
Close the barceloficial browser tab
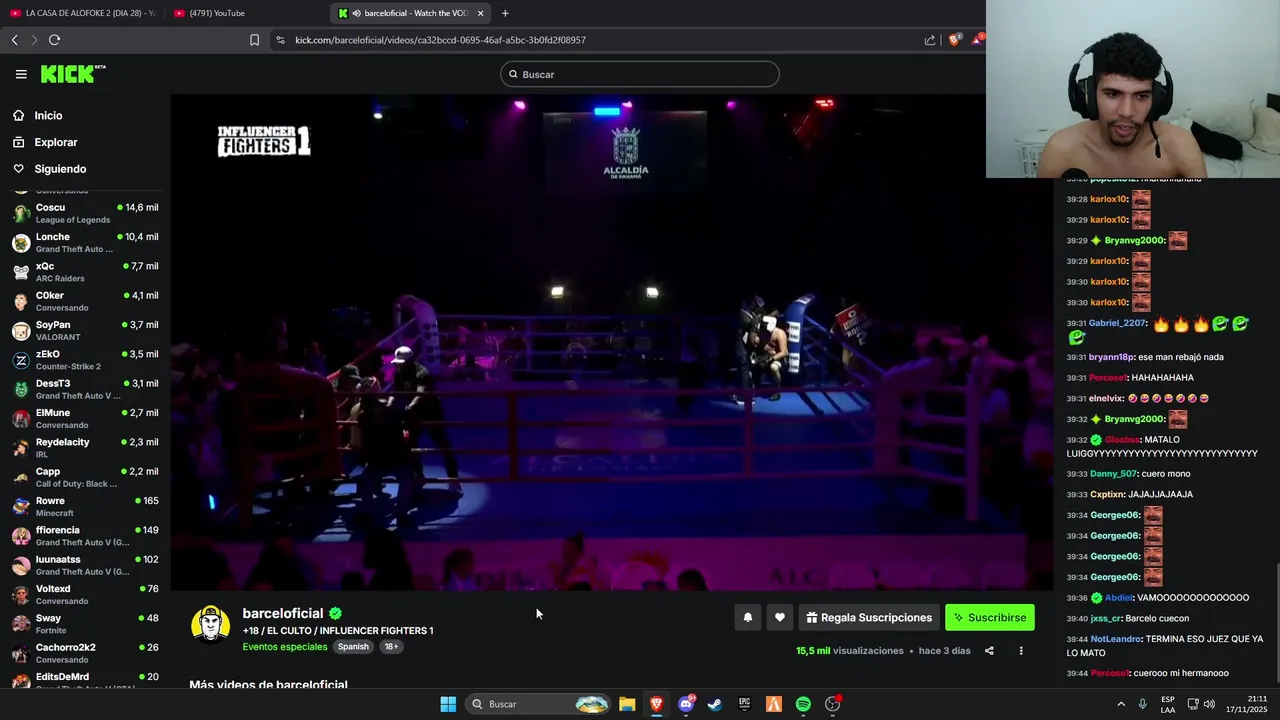(x=480, y=13)
